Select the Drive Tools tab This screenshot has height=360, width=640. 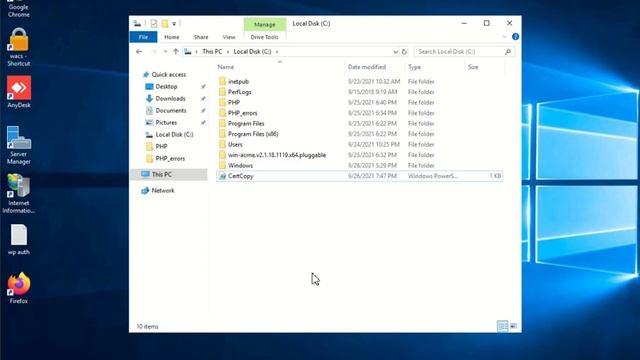[x=264, y=37]
